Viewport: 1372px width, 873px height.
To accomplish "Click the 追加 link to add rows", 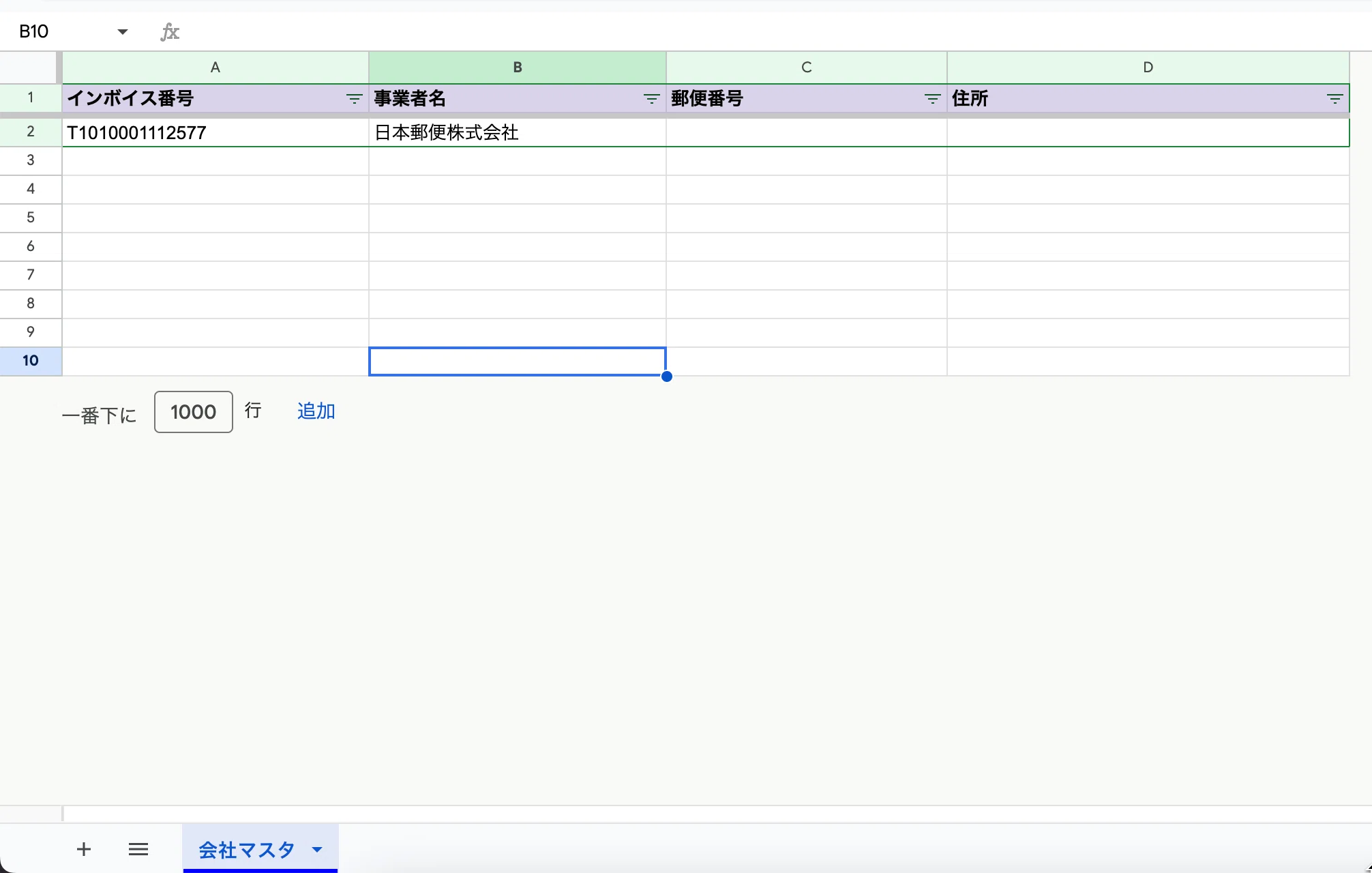I will pos(316,411).
